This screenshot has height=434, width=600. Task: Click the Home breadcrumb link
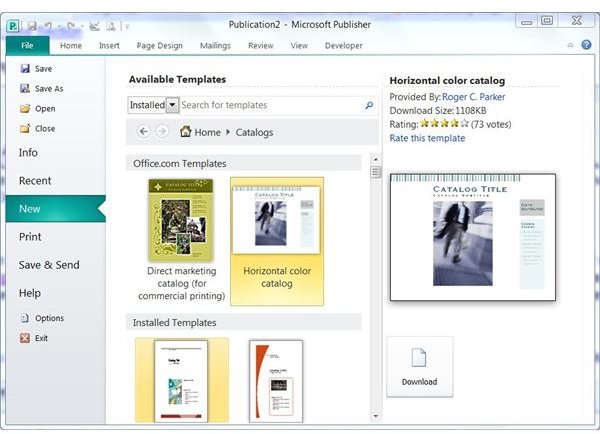click(x=200, y=132)
